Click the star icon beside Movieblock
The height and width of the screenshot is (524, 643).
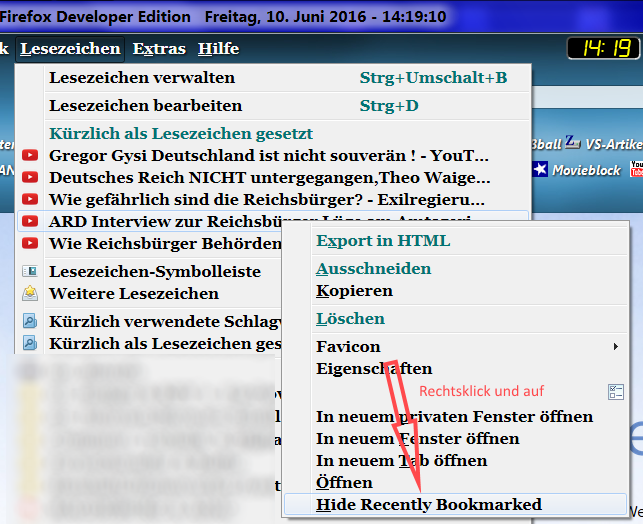point(540,169)
